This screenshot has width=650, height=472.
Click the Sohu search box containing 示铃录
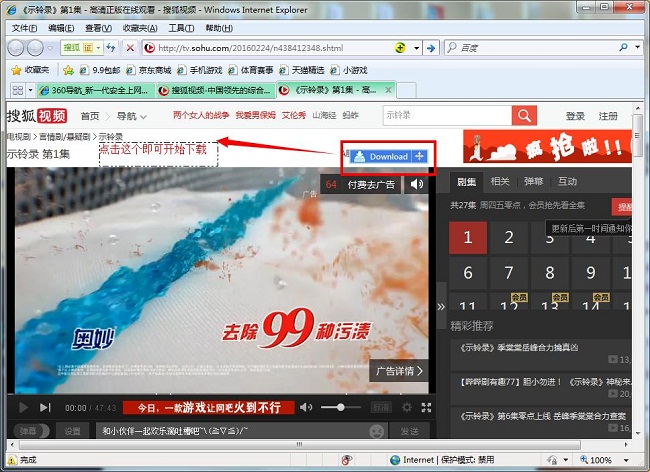pos(448,115)
